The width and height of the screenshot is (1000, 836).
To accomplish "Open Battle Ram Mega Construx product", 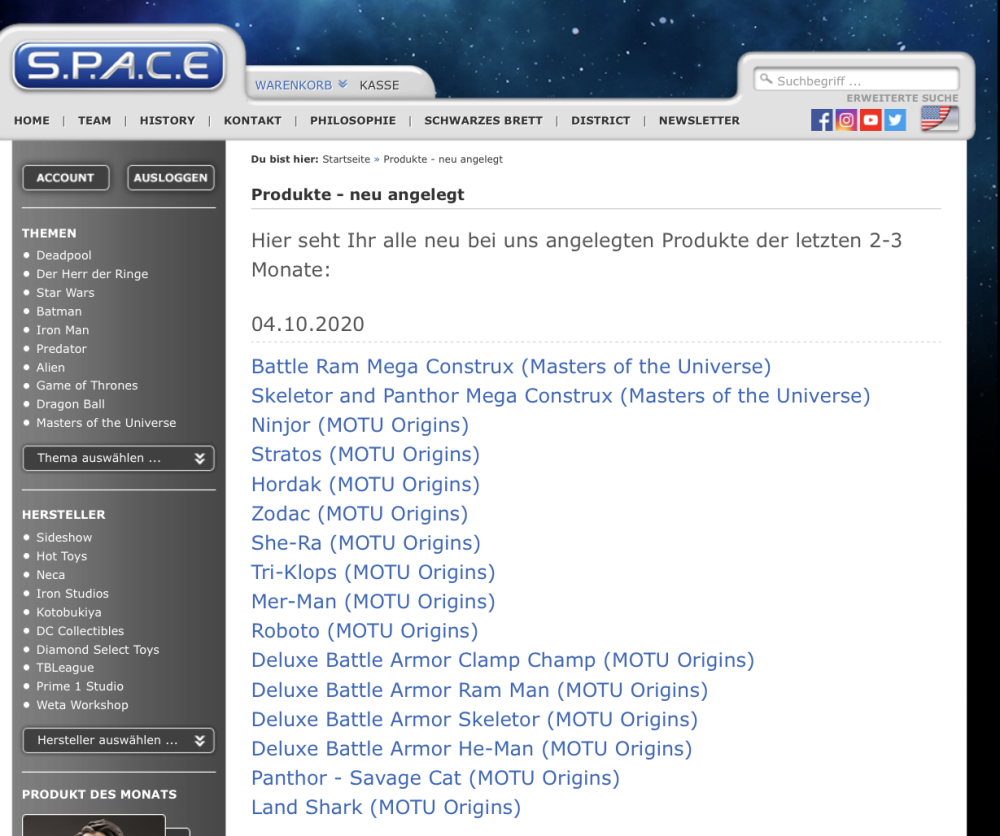I will click(511, 367).
